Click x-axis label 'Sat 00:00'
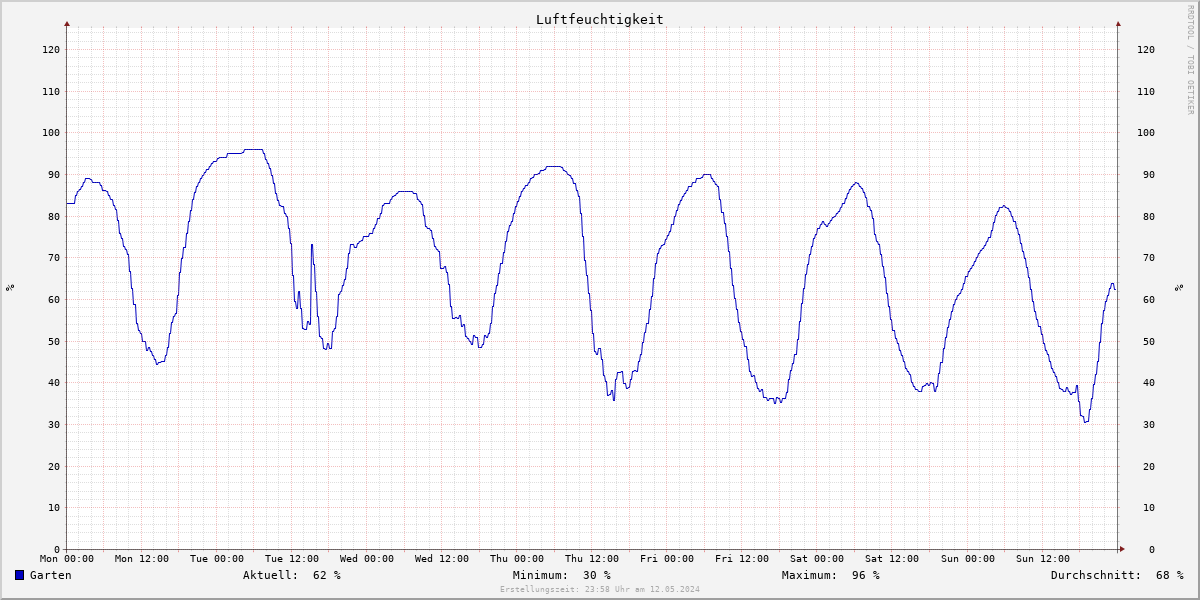The width and height of the screenshot is (1200, 600). pyautogui.click(x=817, y=559)
